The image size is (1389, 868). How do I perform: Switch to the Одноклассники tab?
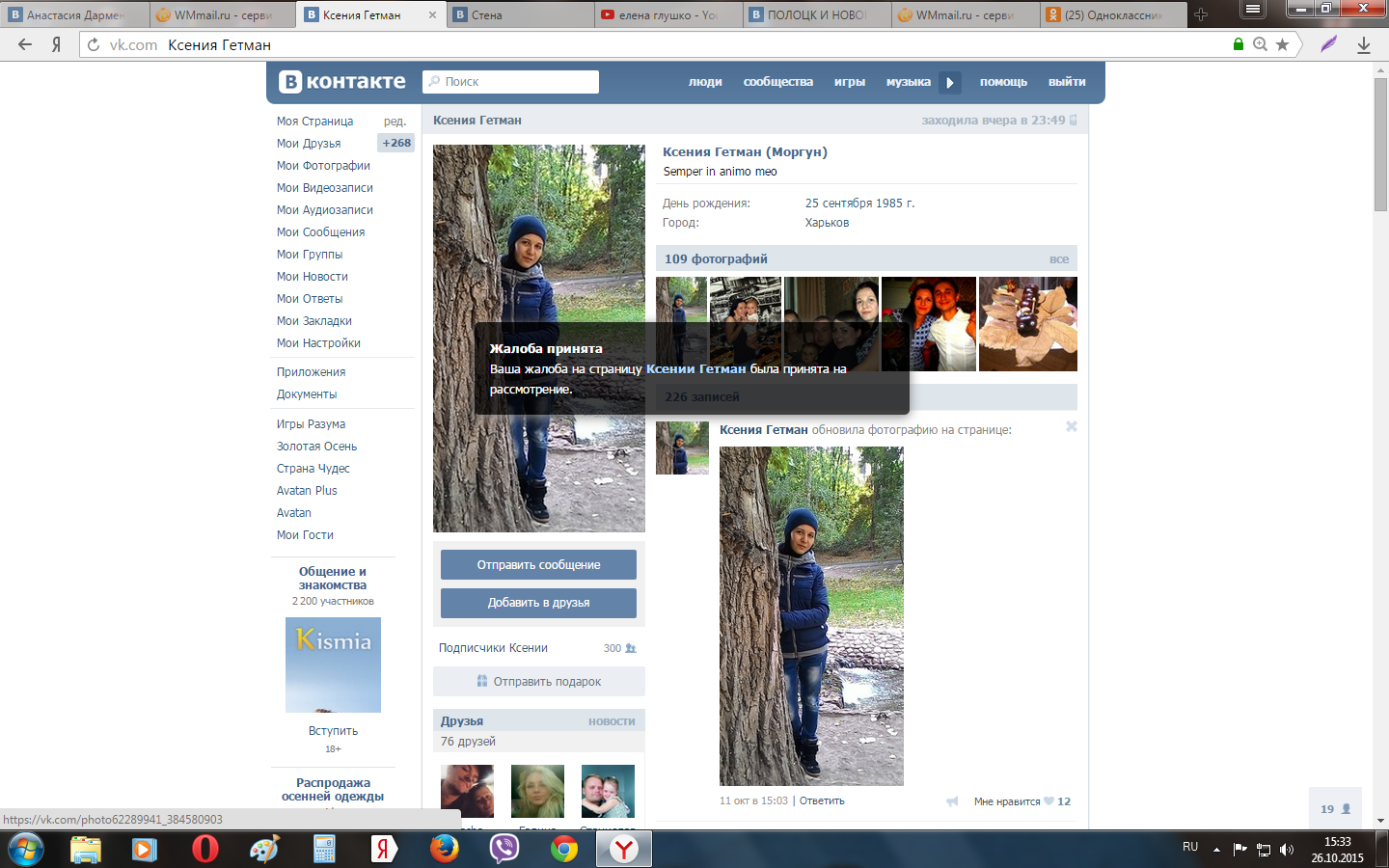coord(1115,14)
